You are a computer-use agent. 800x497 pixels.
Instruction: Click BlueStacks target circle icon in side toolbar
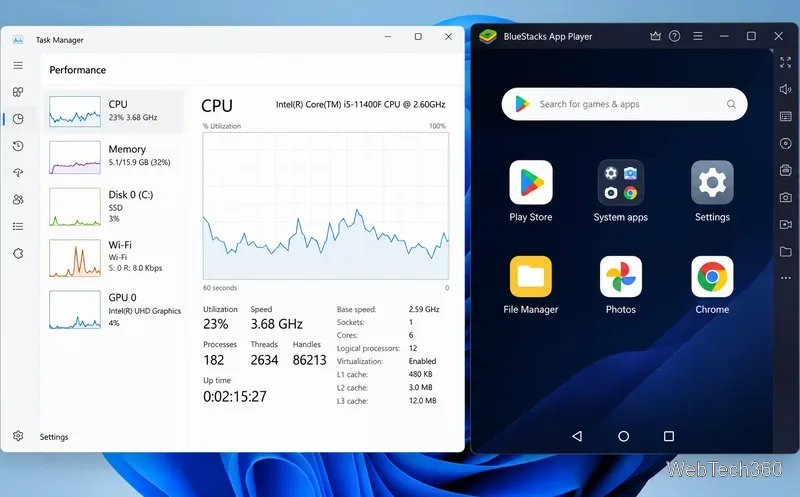coord(786,143)
